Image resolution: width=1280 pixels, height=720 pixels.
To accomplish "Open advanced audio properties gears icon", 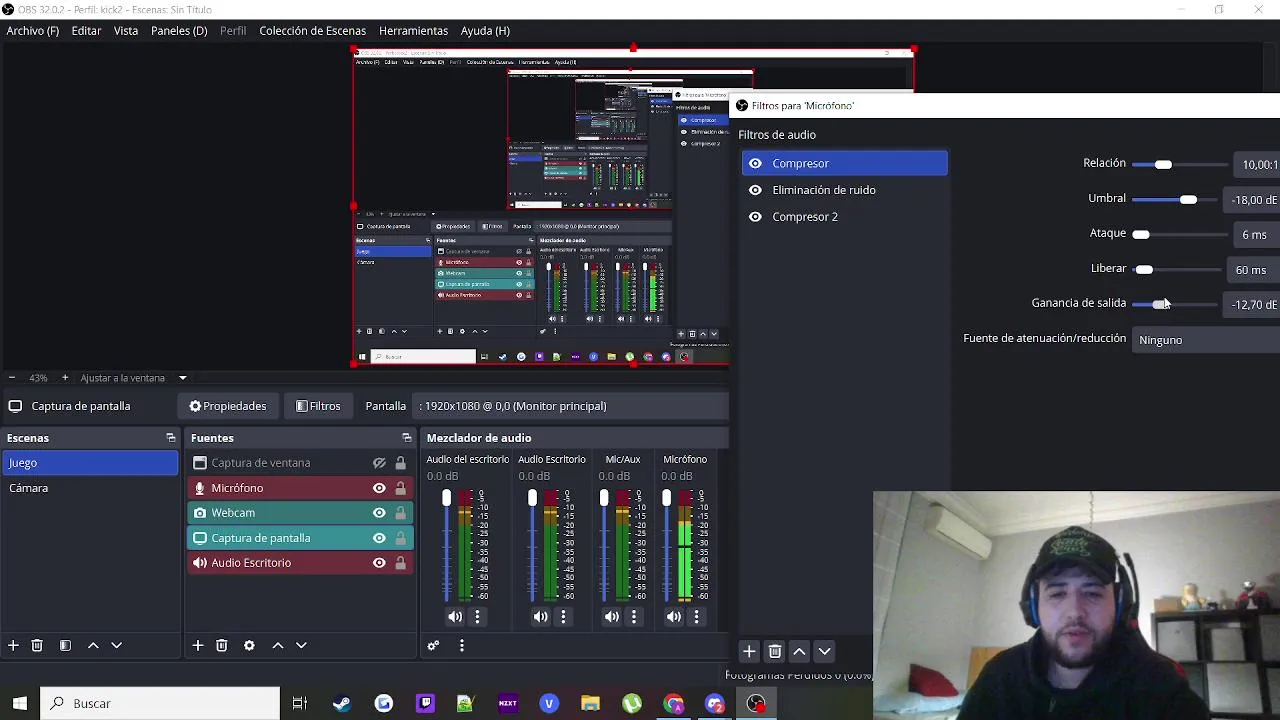I will [x=433, y=646].
